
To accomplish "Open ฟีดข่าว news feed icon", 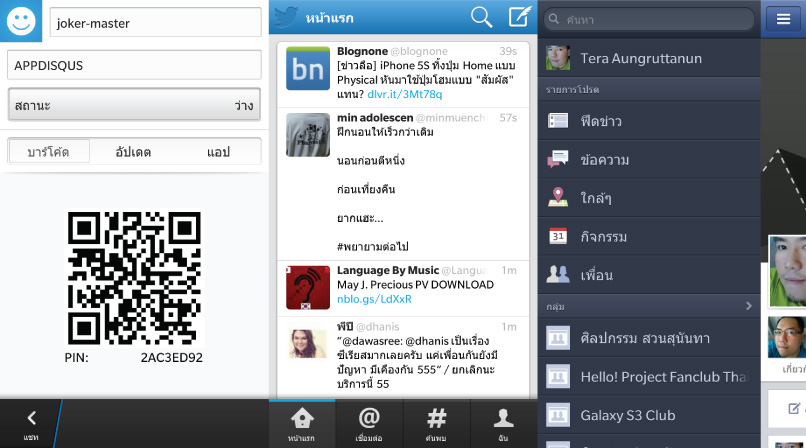I will (x=558, y=121).
